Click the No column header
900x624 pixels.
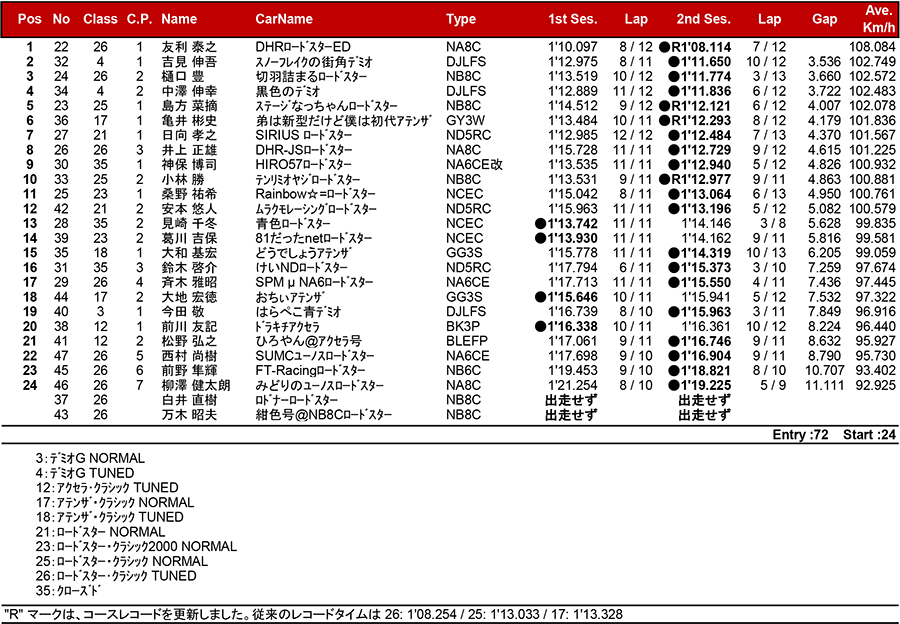(61, 19)
